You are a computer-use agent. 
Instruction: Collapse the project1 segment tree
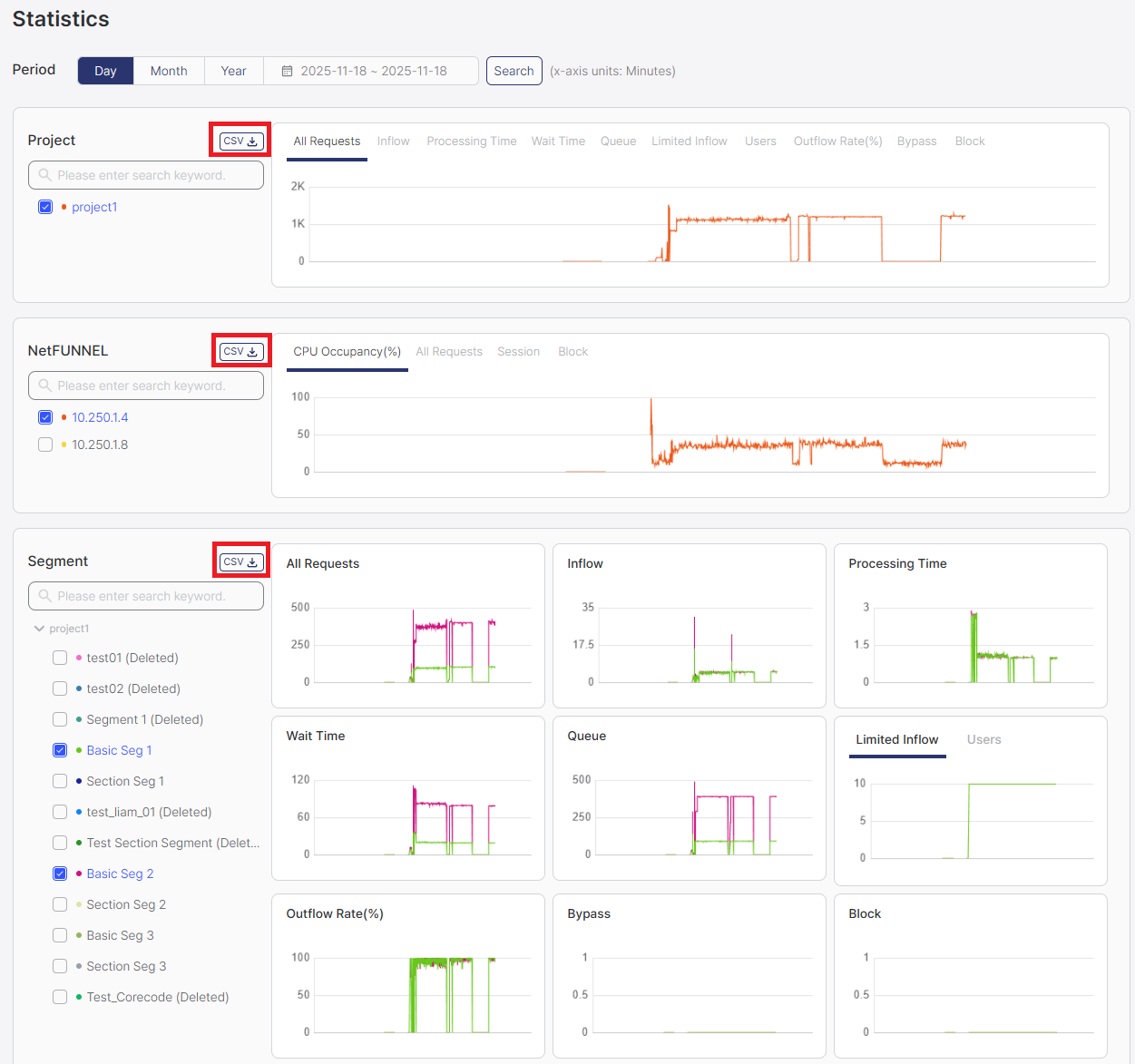[x=39, y=629]
